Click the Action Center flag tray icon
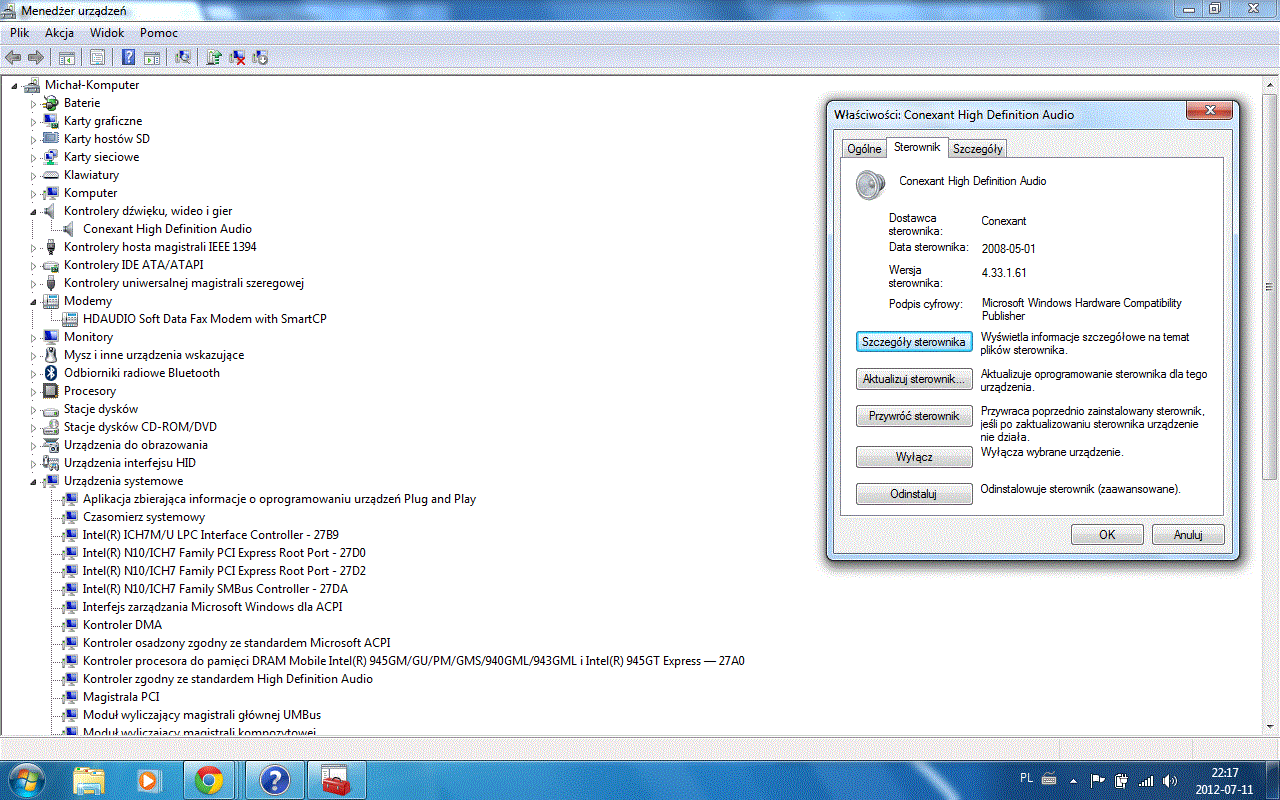Screen dimensions: 1280x800 coord(1098,780)
